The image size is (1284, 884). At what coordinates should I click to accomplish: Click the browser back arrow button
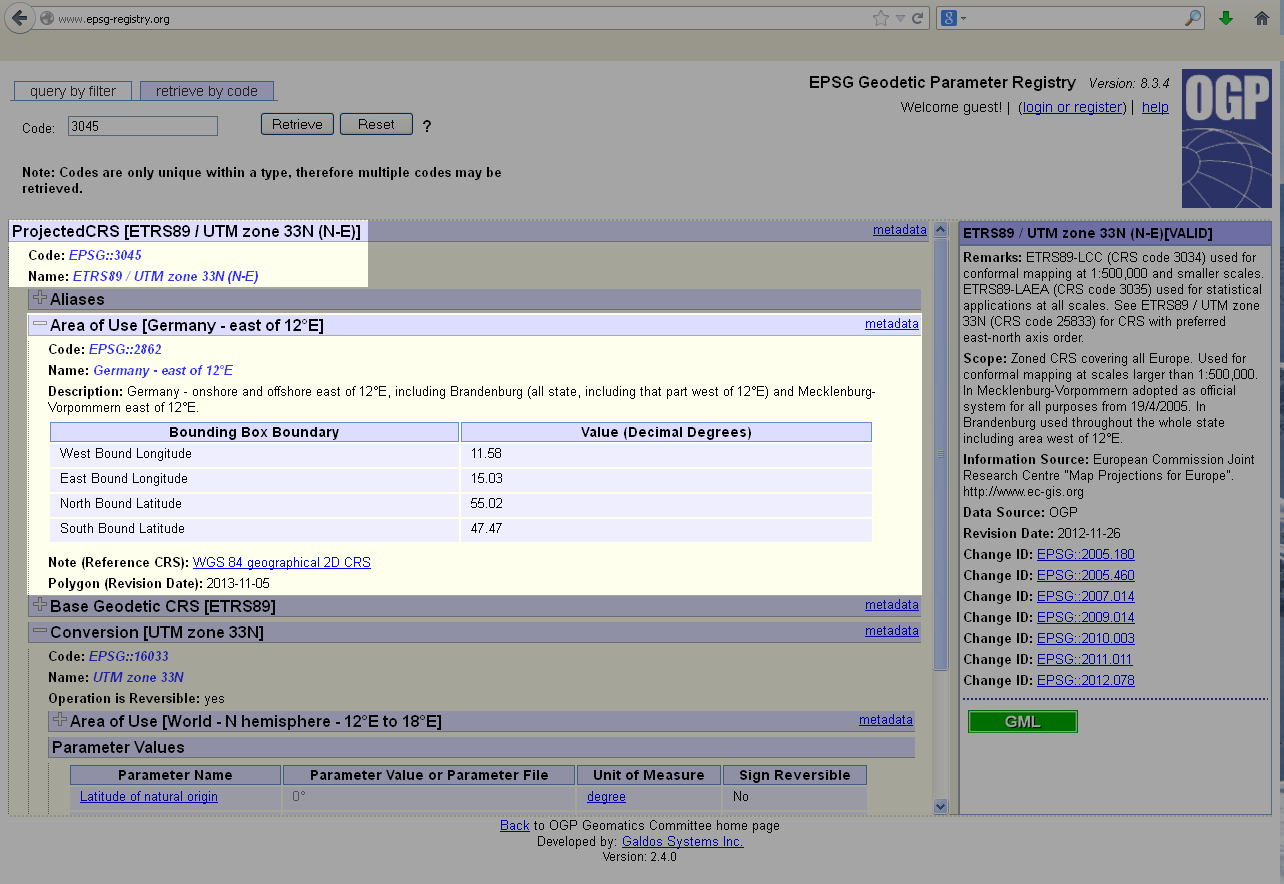[19, 18]
